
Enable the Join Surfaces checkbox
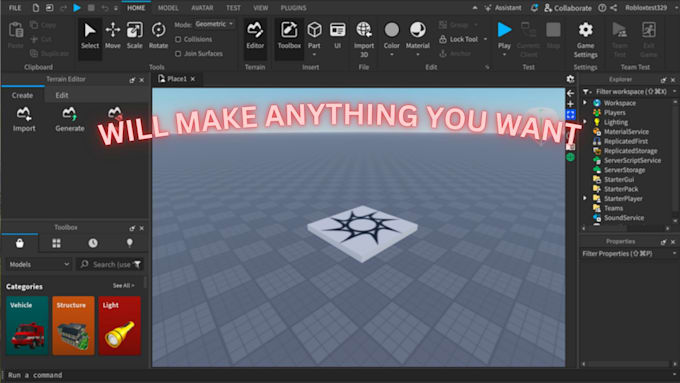click(x=178, y=54)
